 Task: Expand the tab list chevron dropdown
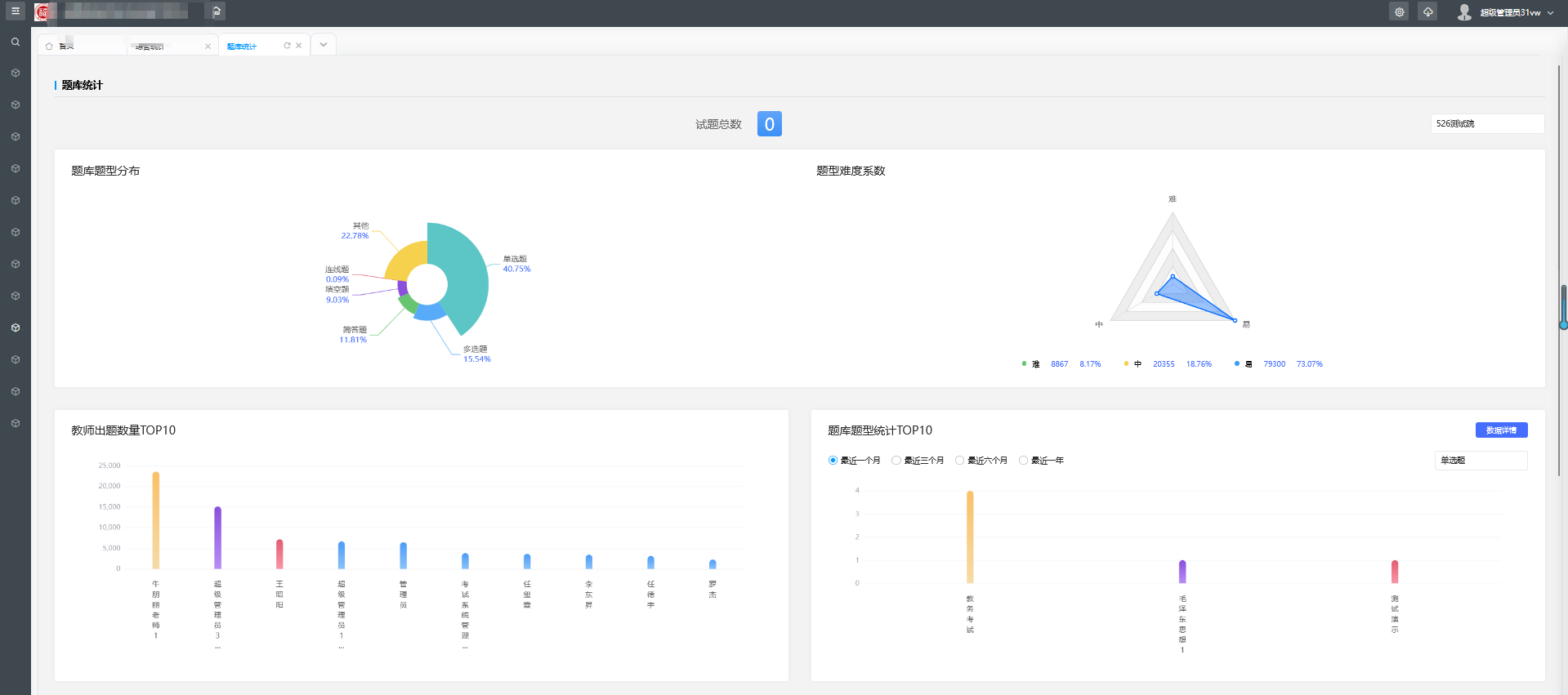click(324, 45)
